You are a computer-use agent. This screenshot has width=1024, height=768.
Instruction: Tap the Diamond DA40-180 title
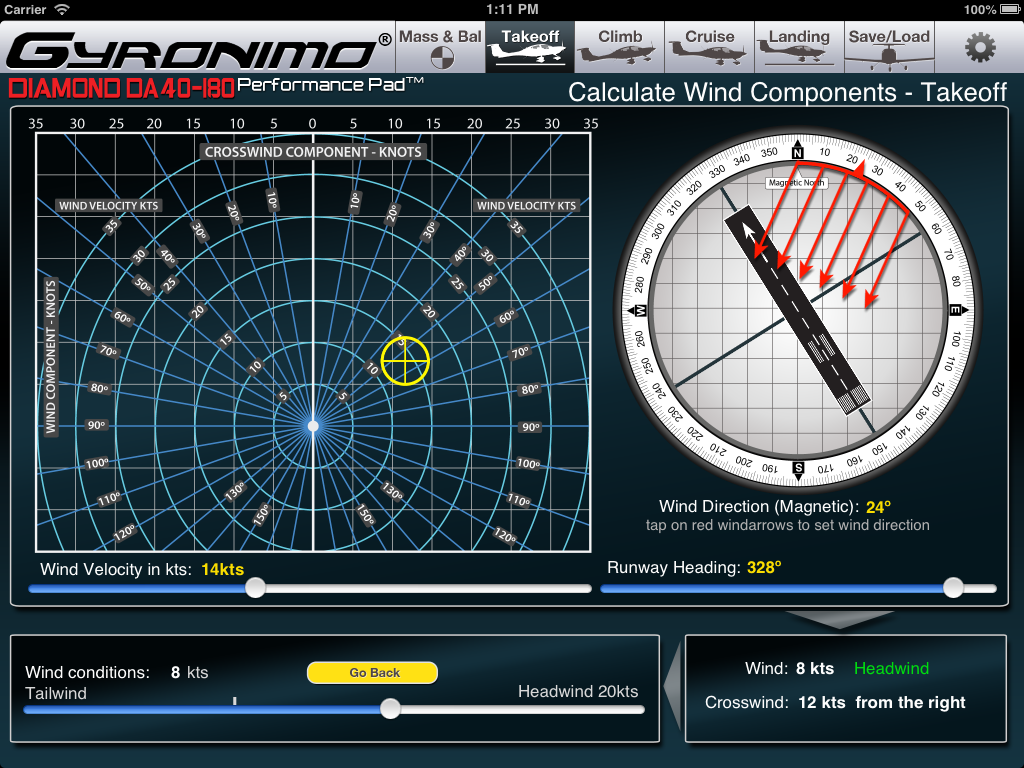(121, 88)
